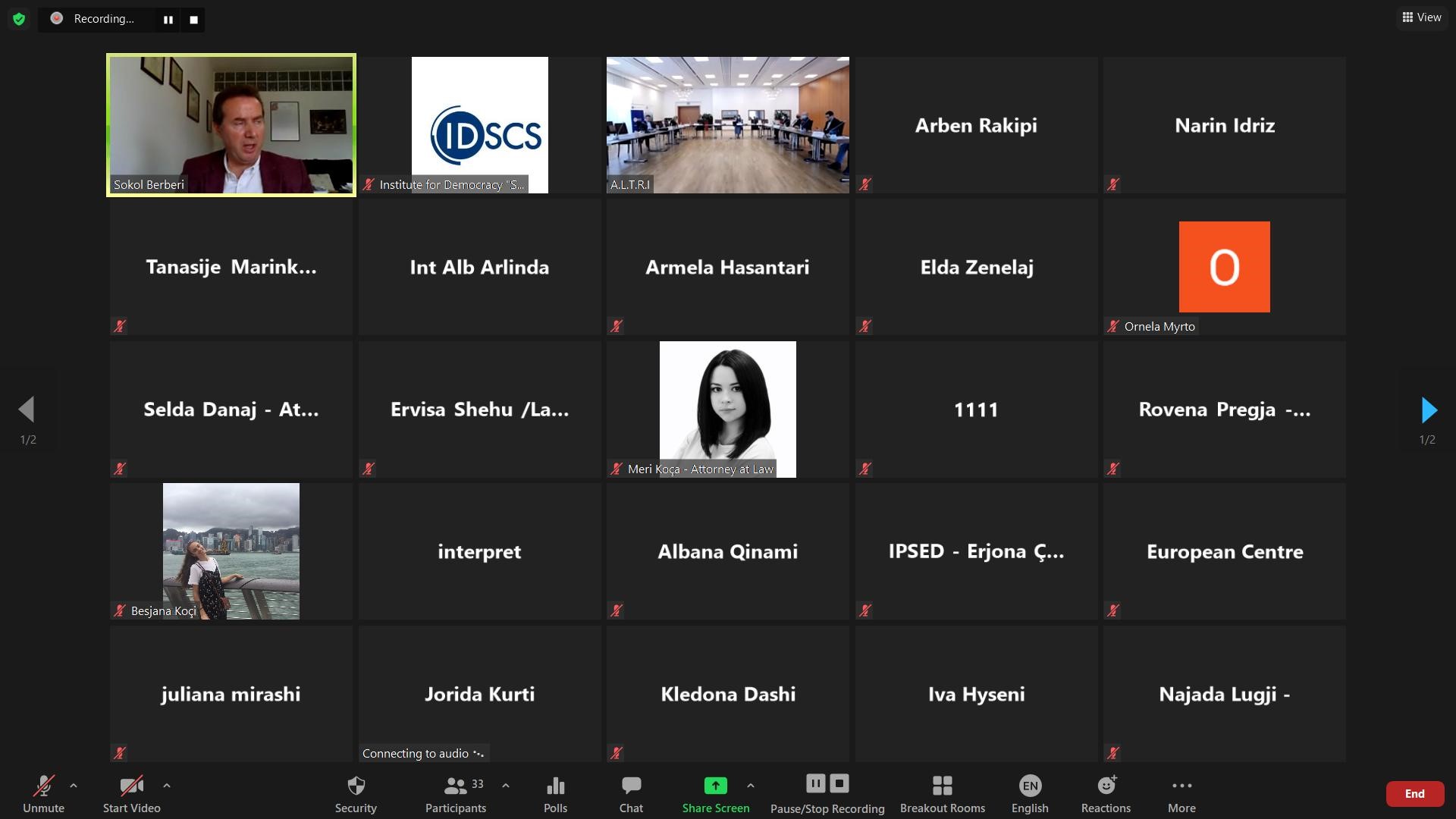Click the green encryption shield icon
Screen dimensions: 1456x819
coord(19,19)
